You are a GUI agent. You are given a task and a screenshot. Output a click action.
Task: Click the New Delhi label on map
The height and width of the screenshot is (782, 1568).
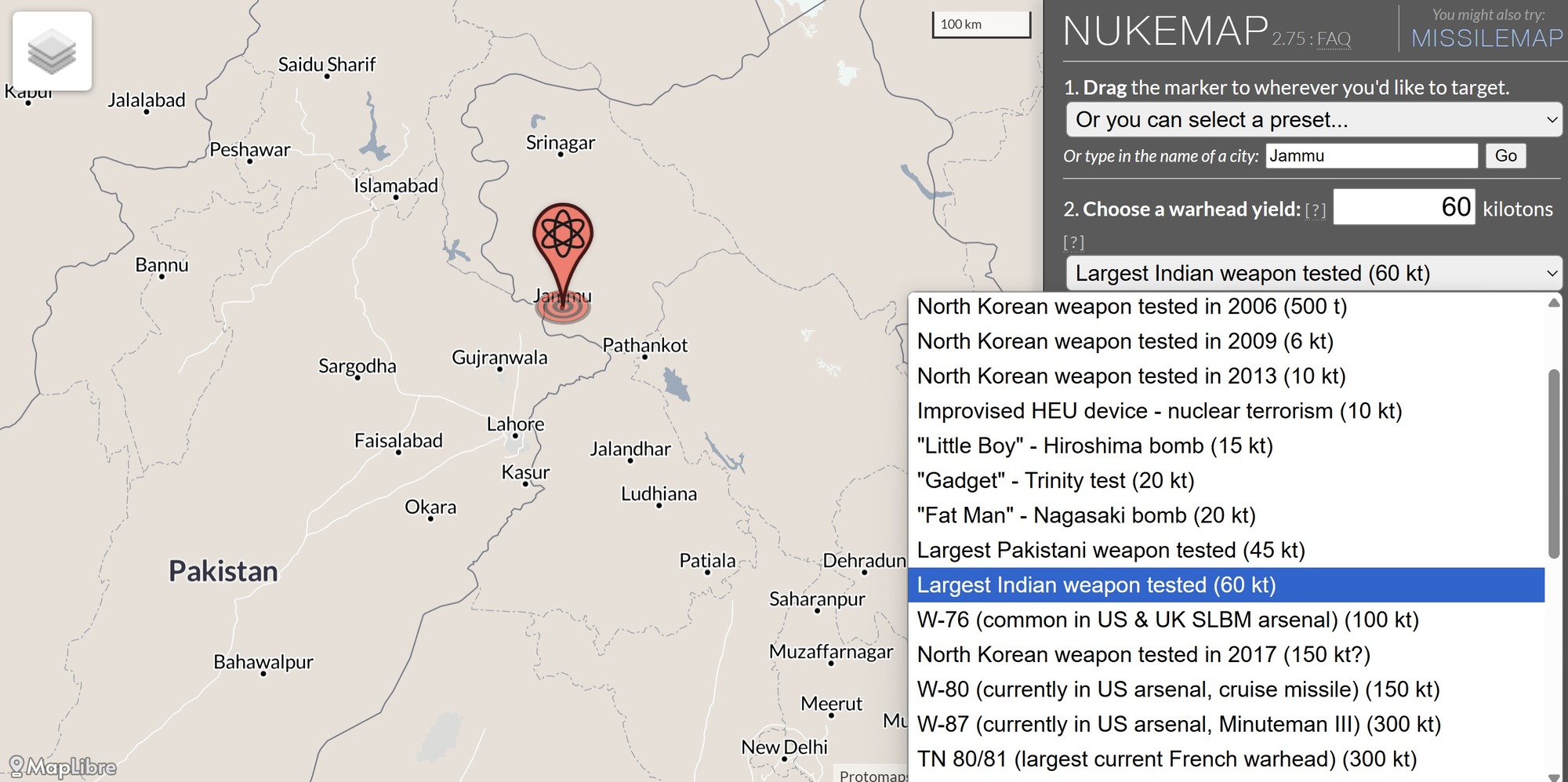point(784,747)
